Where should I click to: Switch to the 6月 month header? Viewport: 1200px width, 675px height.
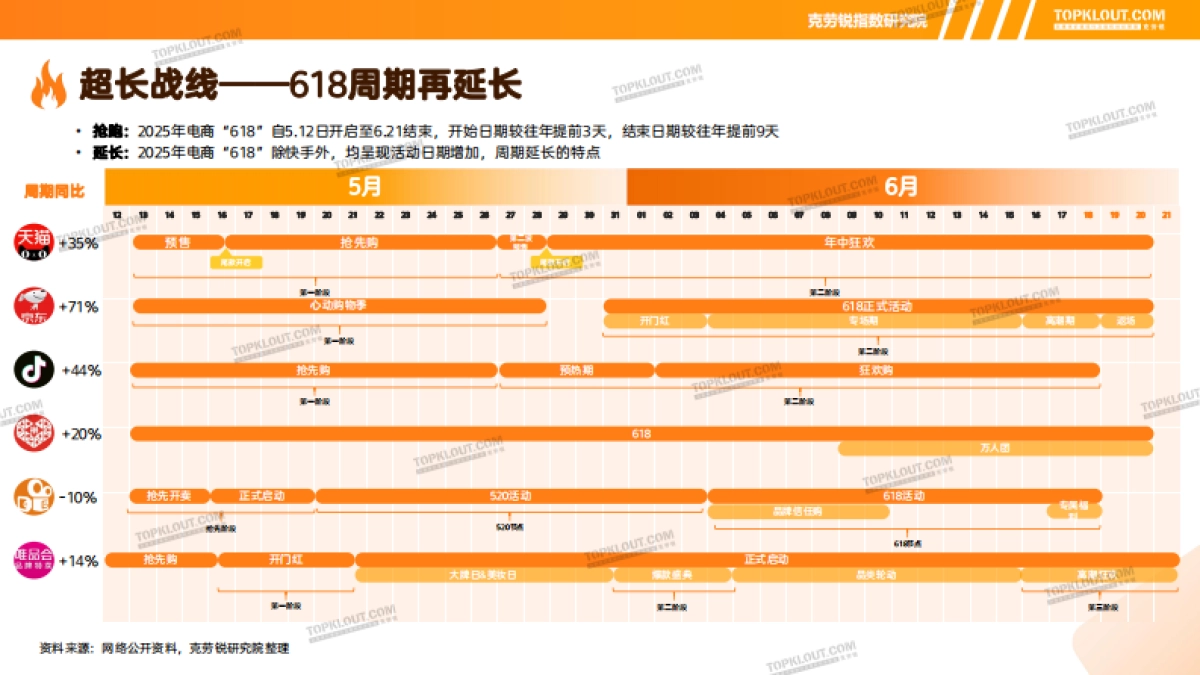tap(900, 185)
